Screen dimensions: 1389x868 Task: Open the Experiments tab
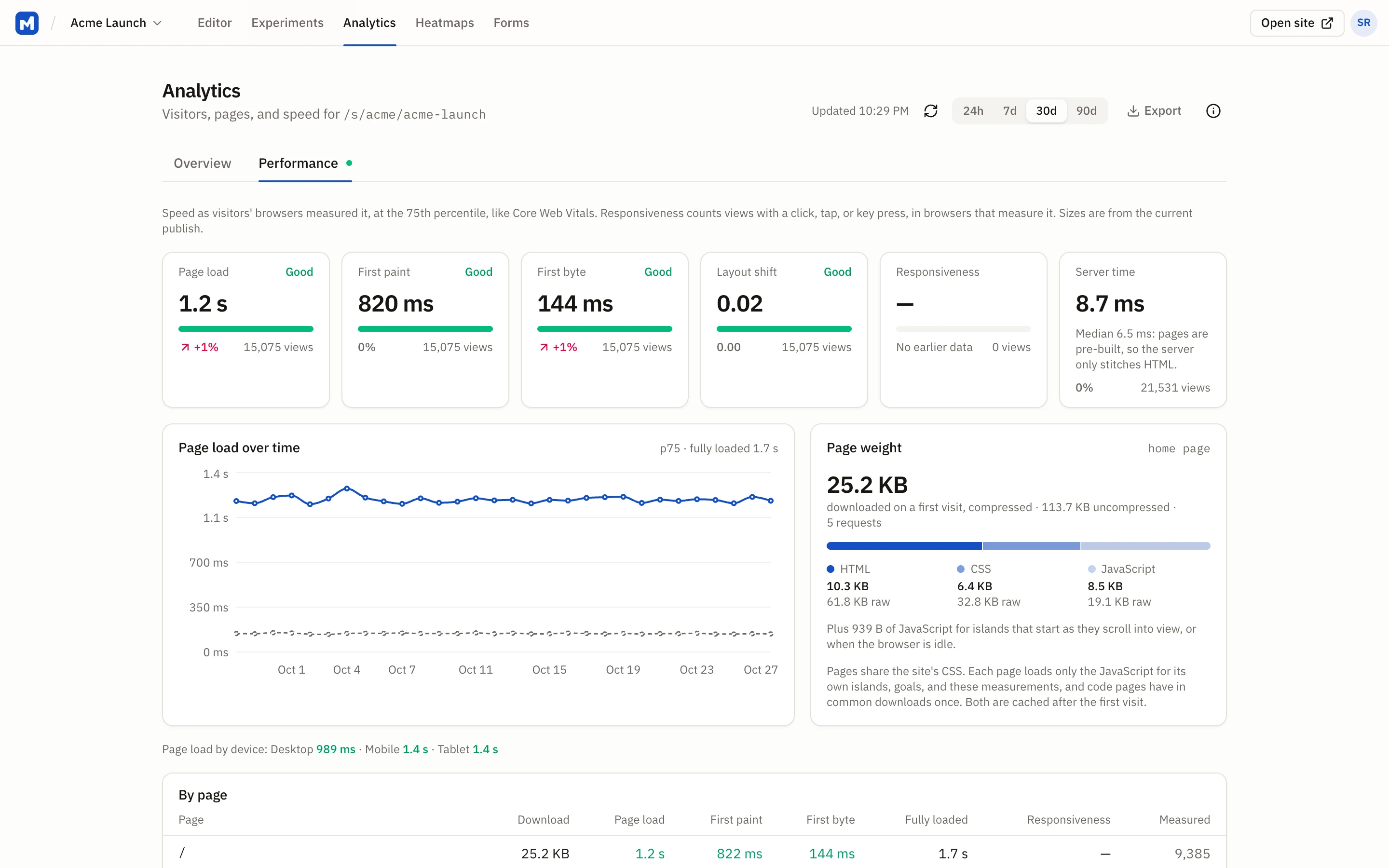287,23
